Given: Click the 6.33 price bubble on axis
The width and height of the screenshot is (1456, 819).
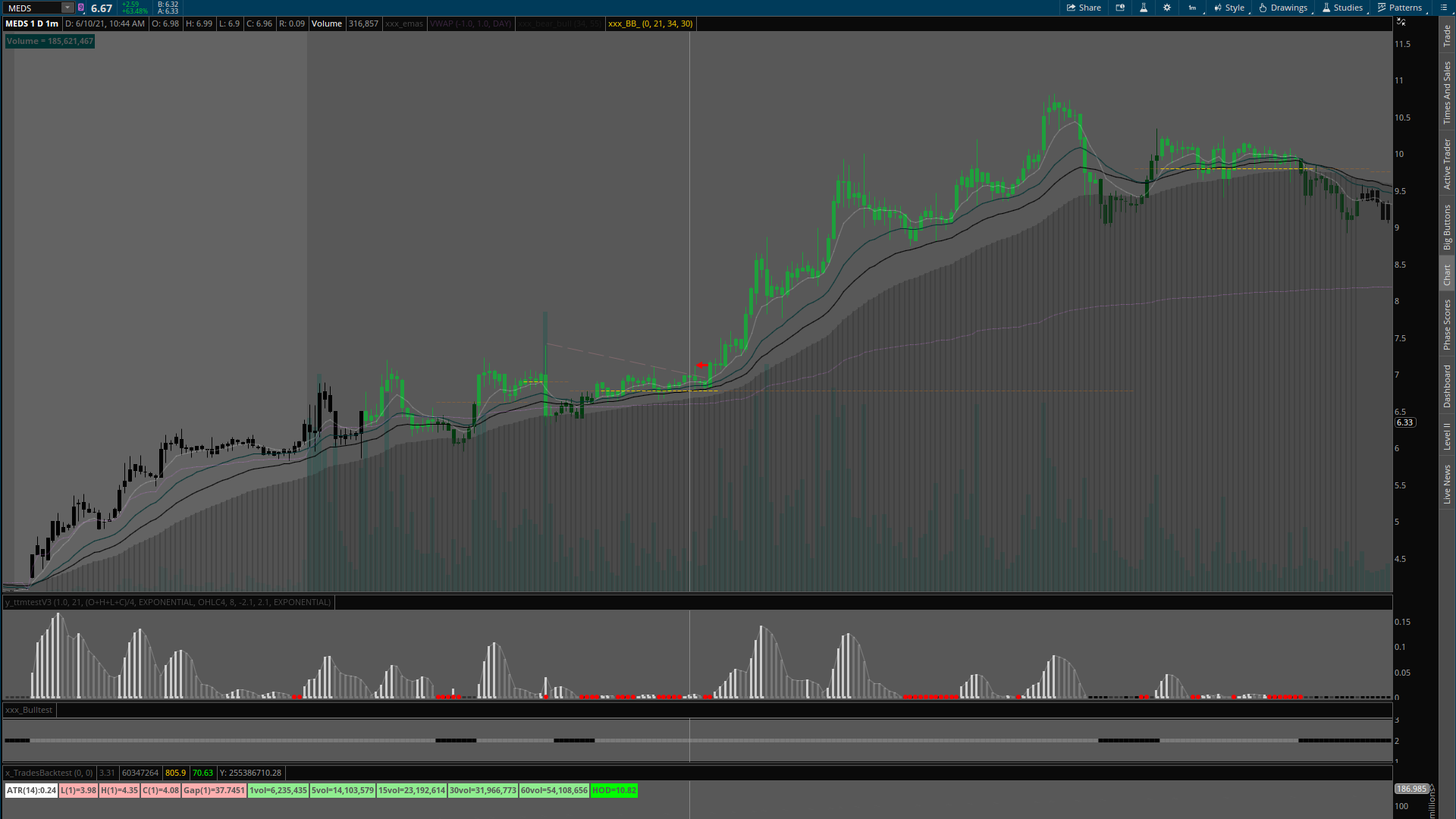Looking at the screenshot, I should coord(1405,423).
